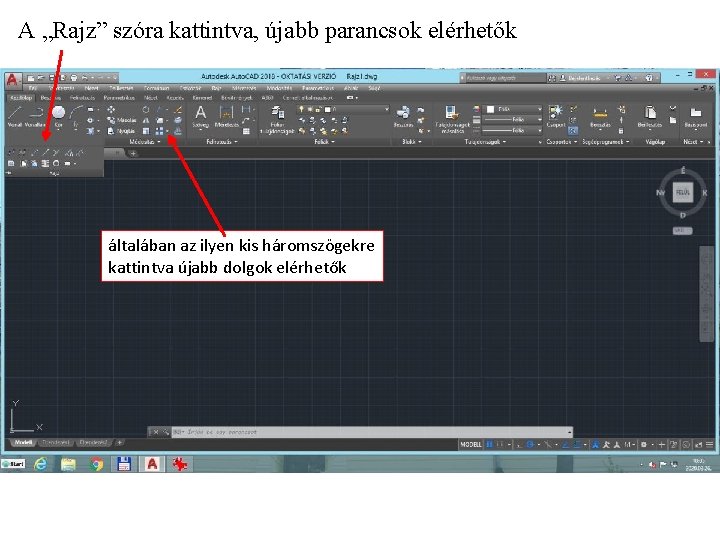Pin the expanded Rajz panel open
Image resolution: width=720 pixels, height=540 pixels.
pyautogui.click(x=9, y=173)
